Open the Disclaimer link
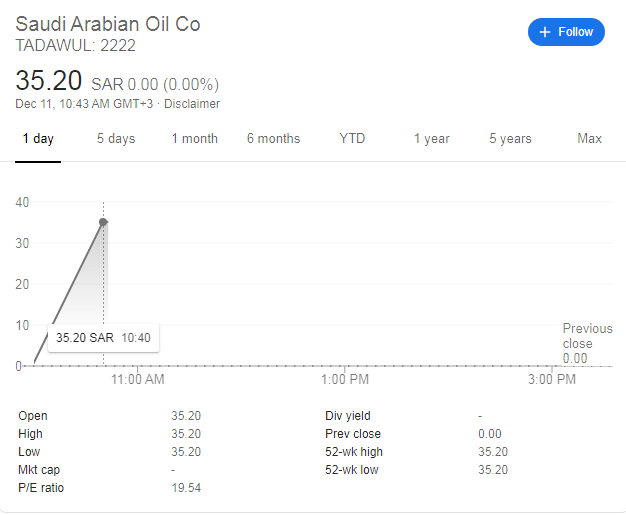The width and height of the screenshot is (626, 515). click(192, 104)
